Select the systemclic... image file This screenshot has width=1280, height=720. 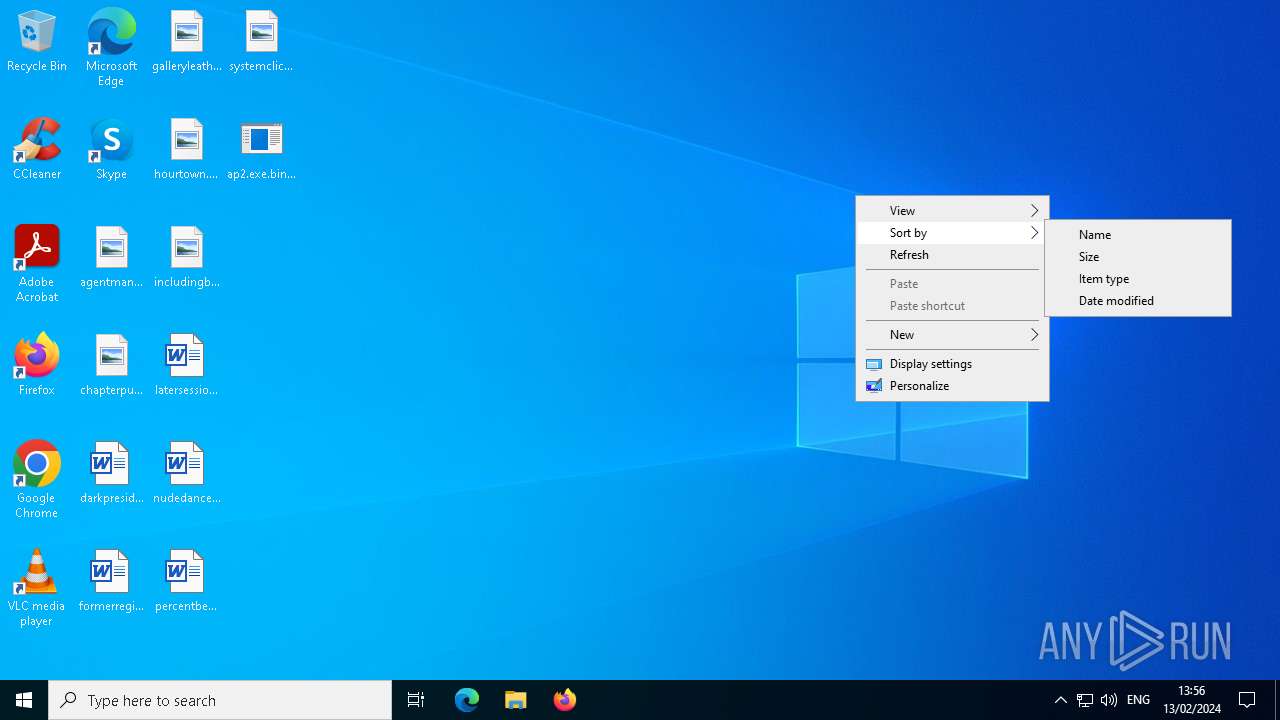pyautogui.click(x=261, y=41)
